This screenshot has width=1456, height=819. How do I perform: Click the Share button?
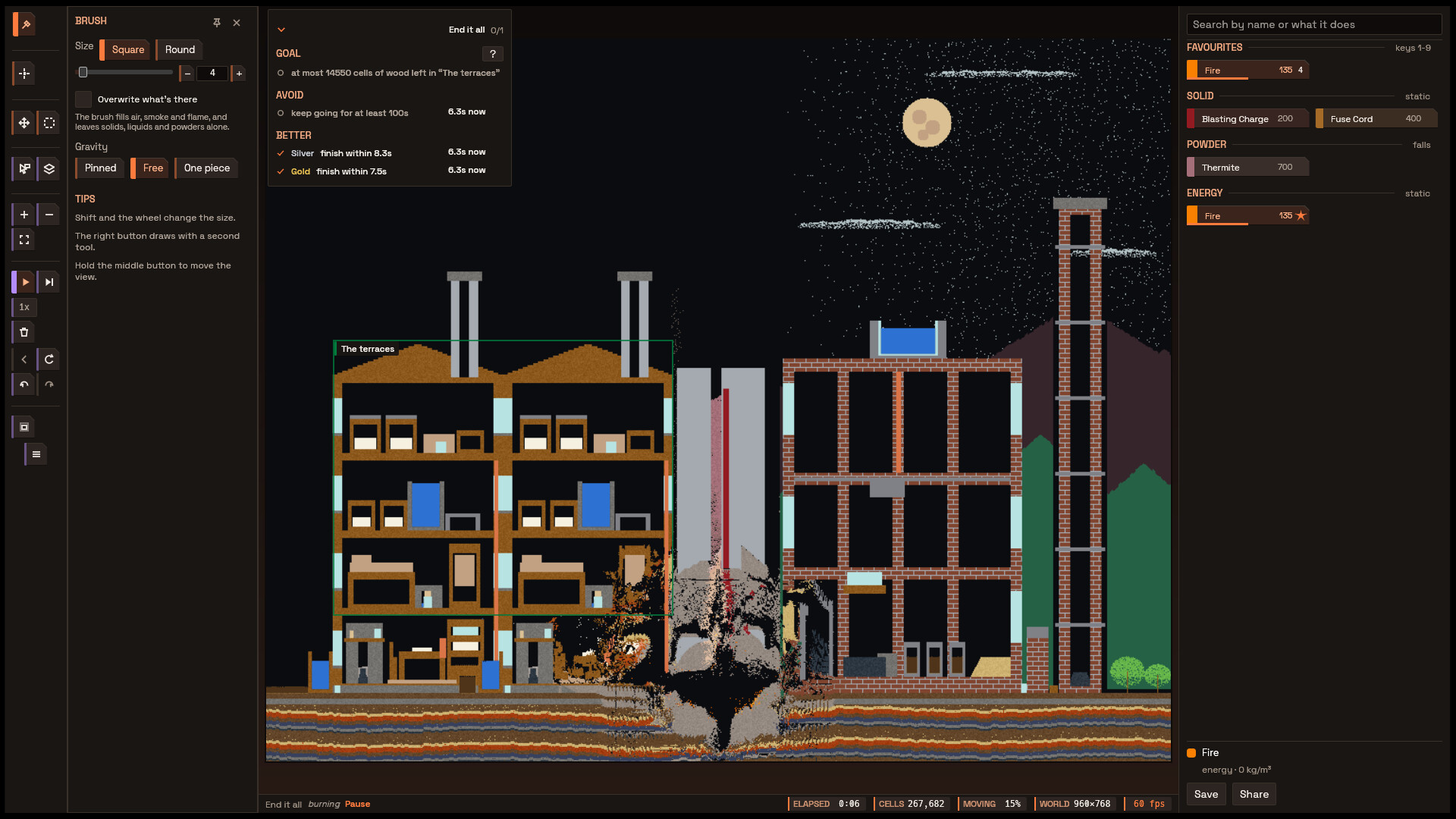coord(1254,794)
